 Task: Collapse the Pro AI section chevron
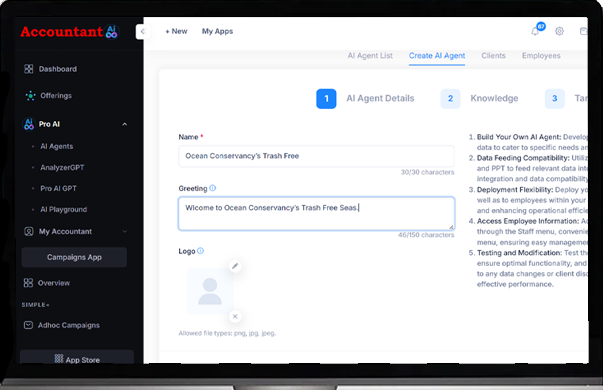tap(124, 124)
